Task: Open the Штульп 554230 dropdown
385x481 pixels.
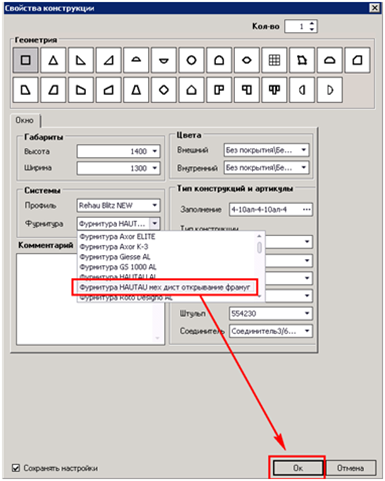Action: tap(307, 313)
